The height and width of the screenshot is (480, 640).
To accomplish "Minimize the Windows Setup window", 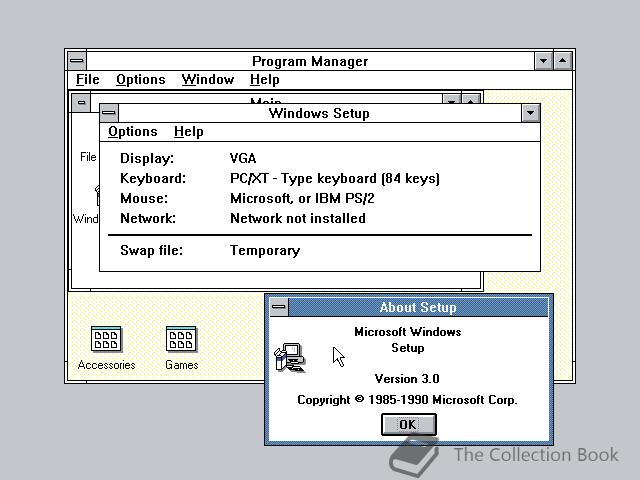I will click(x=531, y=113).
